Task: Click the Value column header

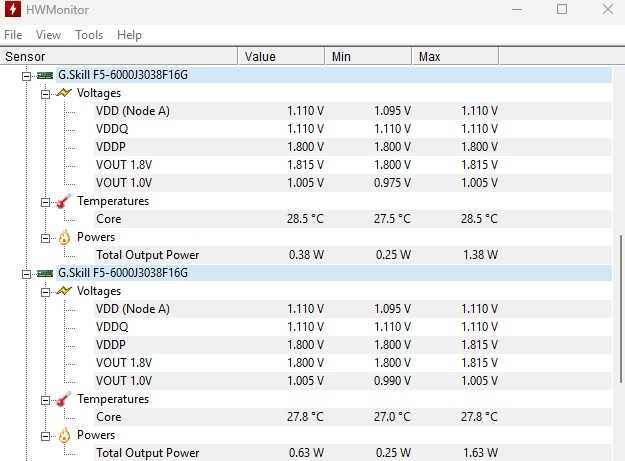Action: pos(281,56)
